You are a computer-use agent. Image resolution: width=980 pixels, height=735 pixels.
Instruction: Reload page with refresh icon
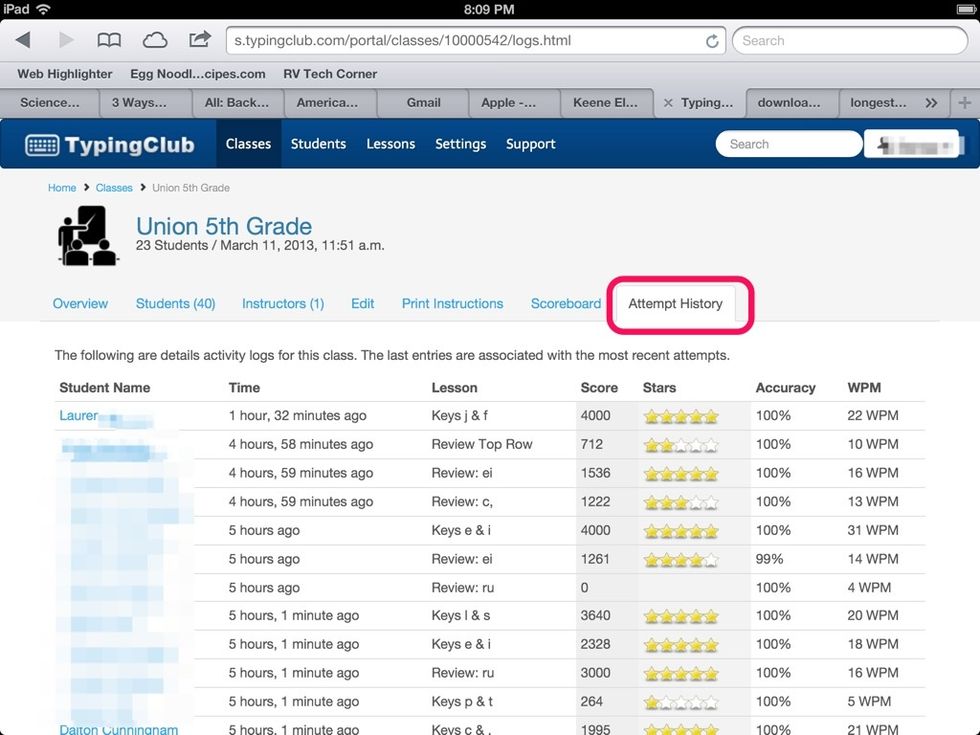[x=712, y=41]
